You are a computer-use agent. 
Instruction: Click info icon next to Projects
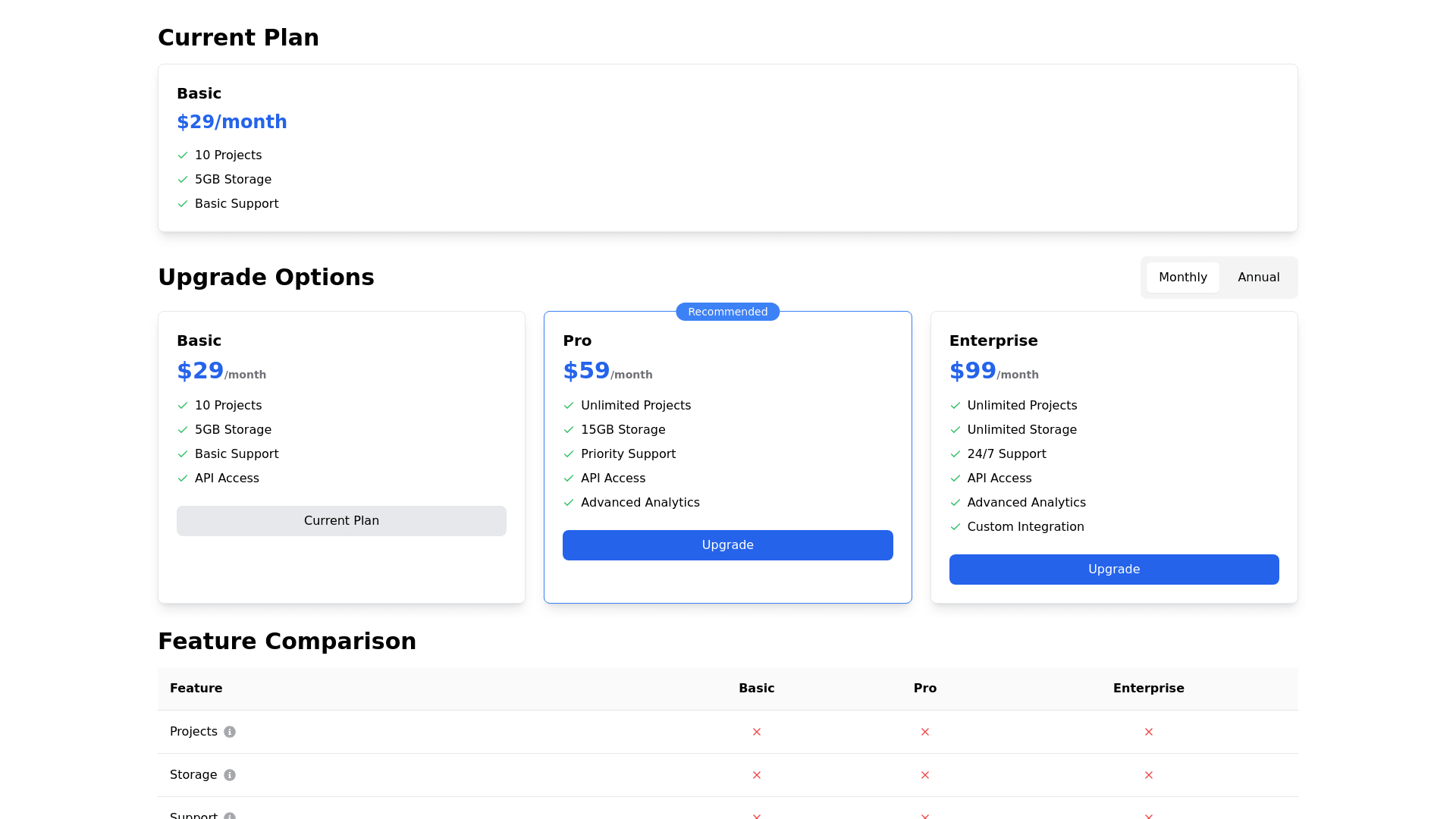230,732
